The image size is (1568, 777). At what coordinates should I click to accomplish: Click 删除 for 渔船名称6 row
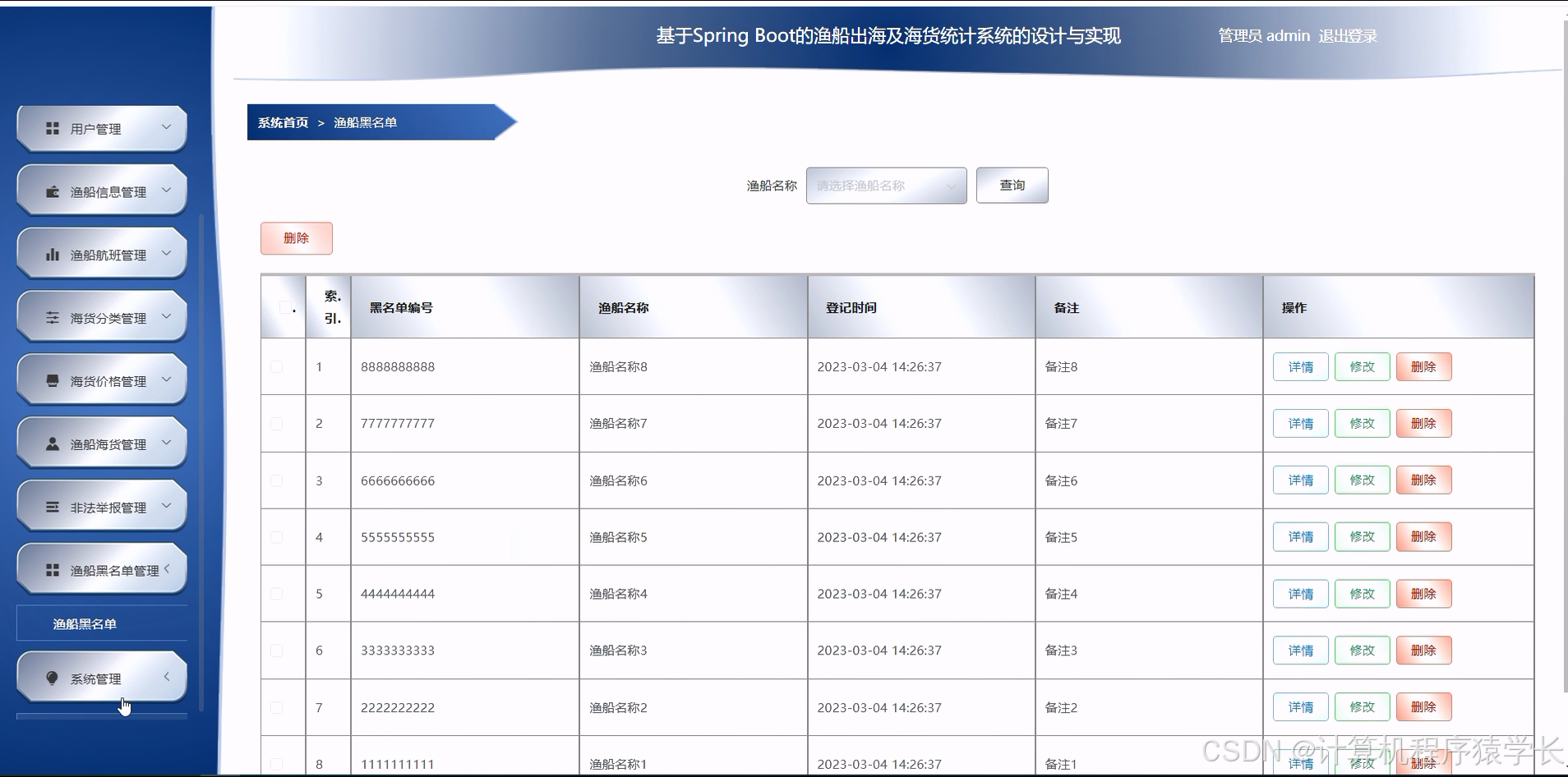pyautogui.click(x=1423, y=480)
